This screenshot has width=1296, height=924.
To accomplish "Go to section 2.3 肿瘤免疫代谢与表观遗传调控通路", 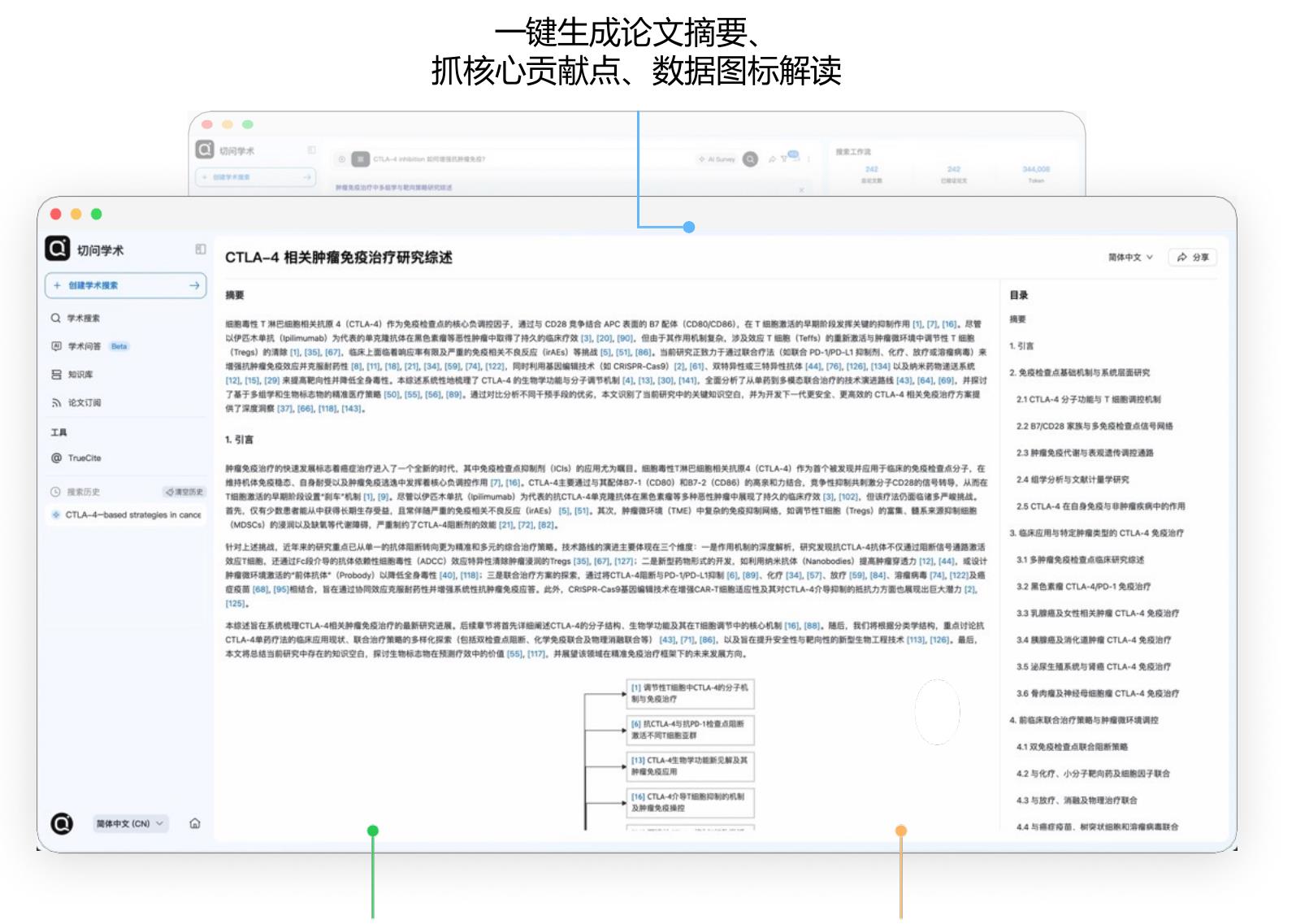I will (x=1085, y=453).
